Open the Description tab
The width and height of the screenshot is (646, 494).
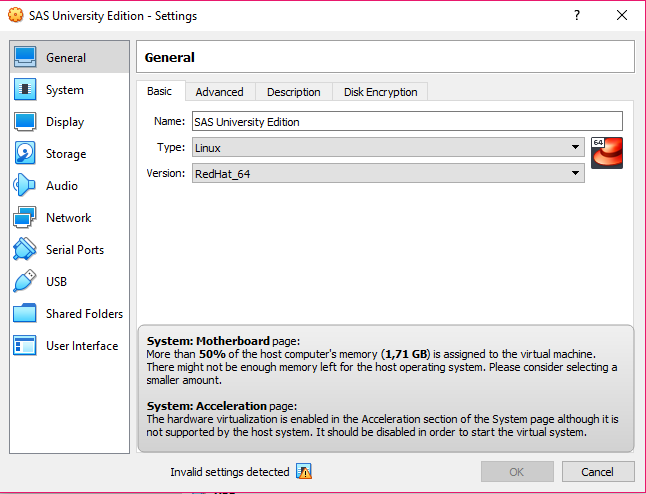click(x=294, y=92)
